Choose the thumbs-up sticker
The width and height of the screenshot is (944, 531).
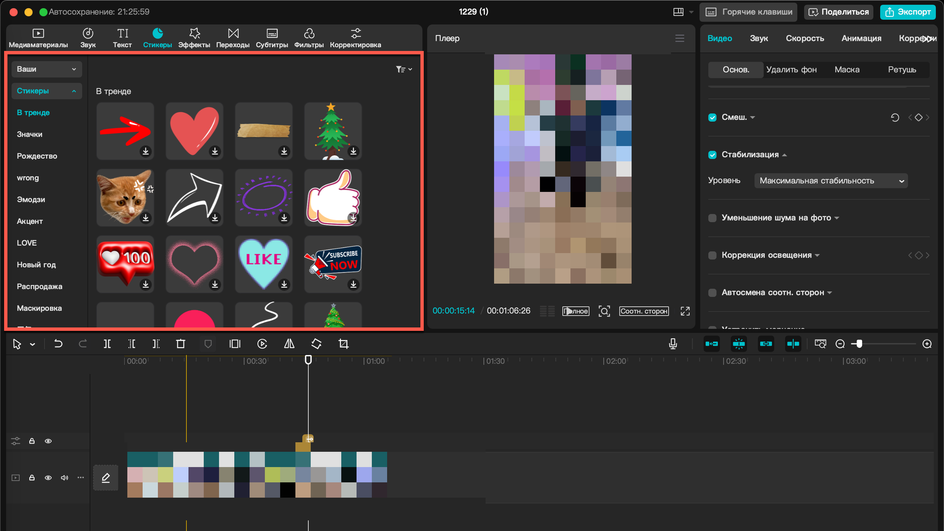333,197
